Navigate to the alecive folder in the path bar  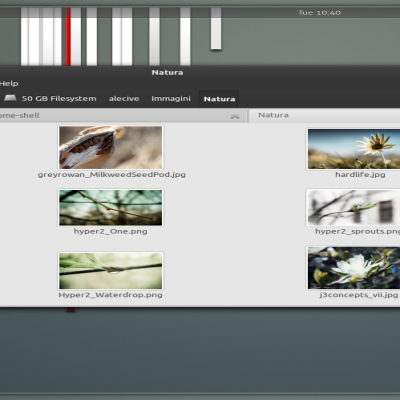coord(124,99)
